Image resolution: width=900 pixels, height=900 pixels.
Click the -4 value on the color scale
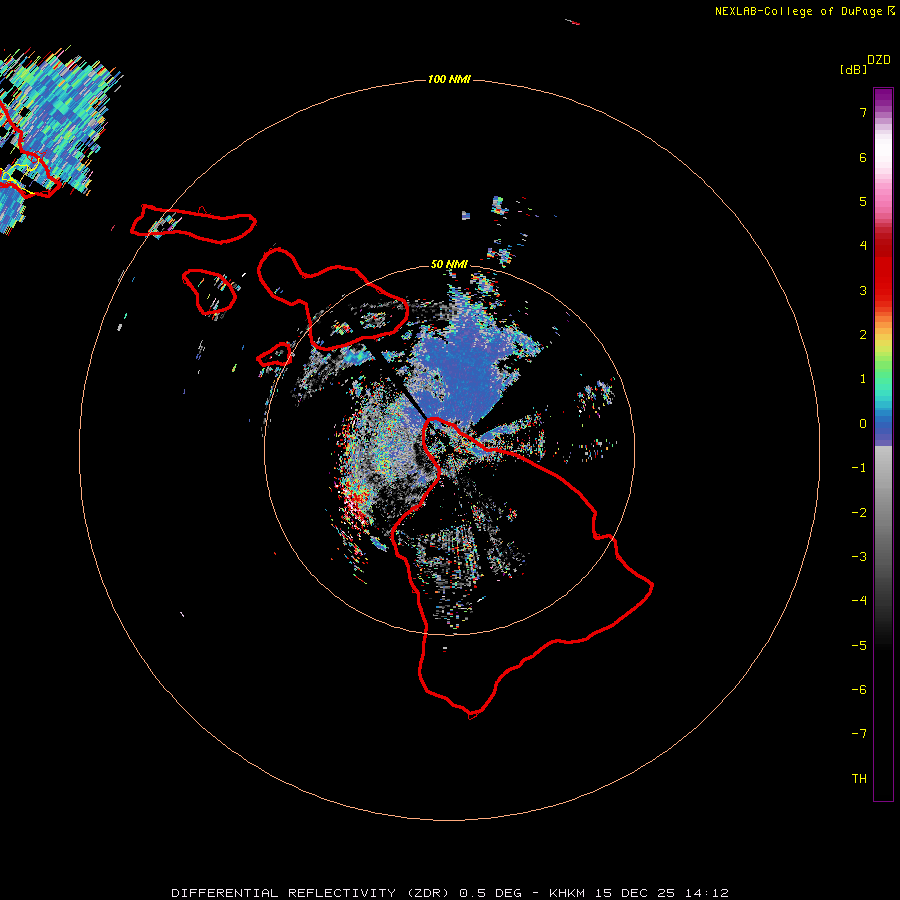(x=859, y=601)
